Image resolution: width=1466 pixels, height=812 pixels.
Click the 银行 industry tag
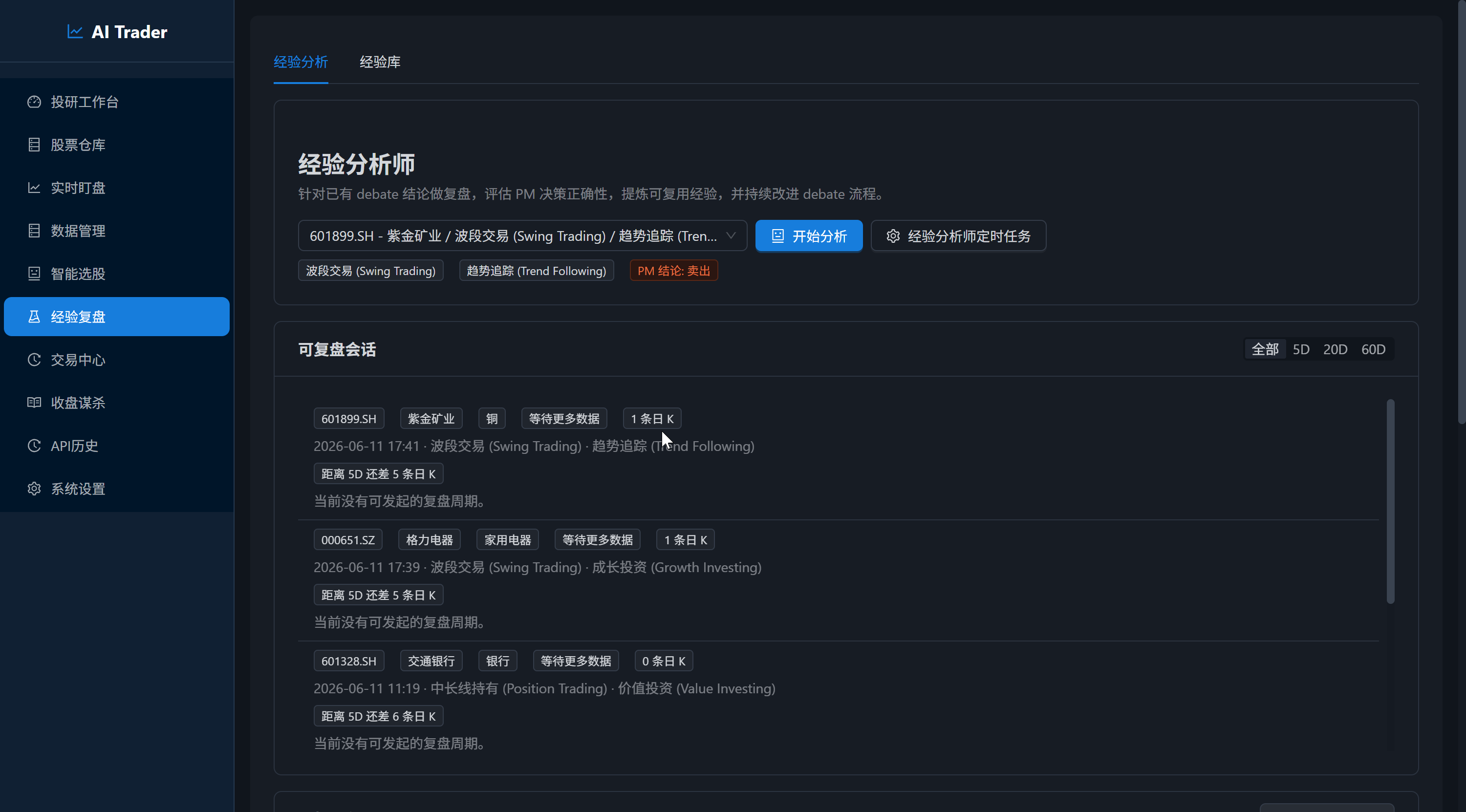pos(497,661)
